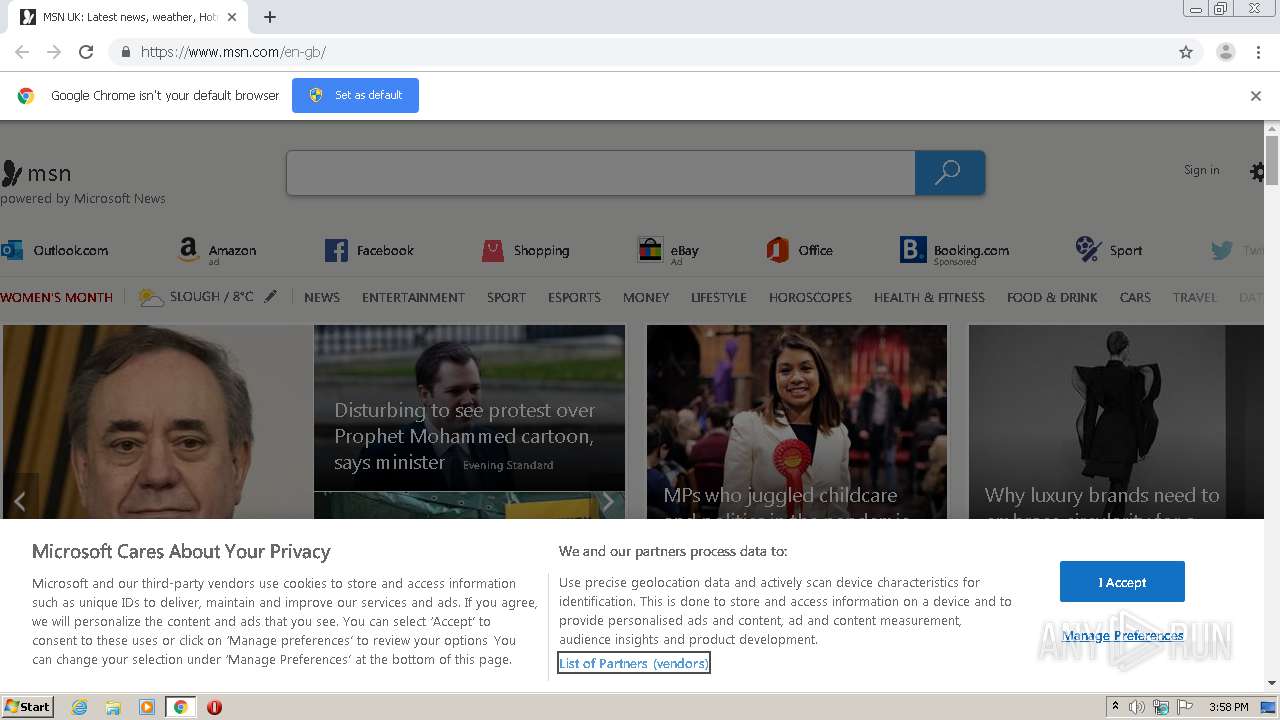Show previous carousel slide arrow
The width and height of the screenshot is (1280, 720).
click(x=19, y=501)
